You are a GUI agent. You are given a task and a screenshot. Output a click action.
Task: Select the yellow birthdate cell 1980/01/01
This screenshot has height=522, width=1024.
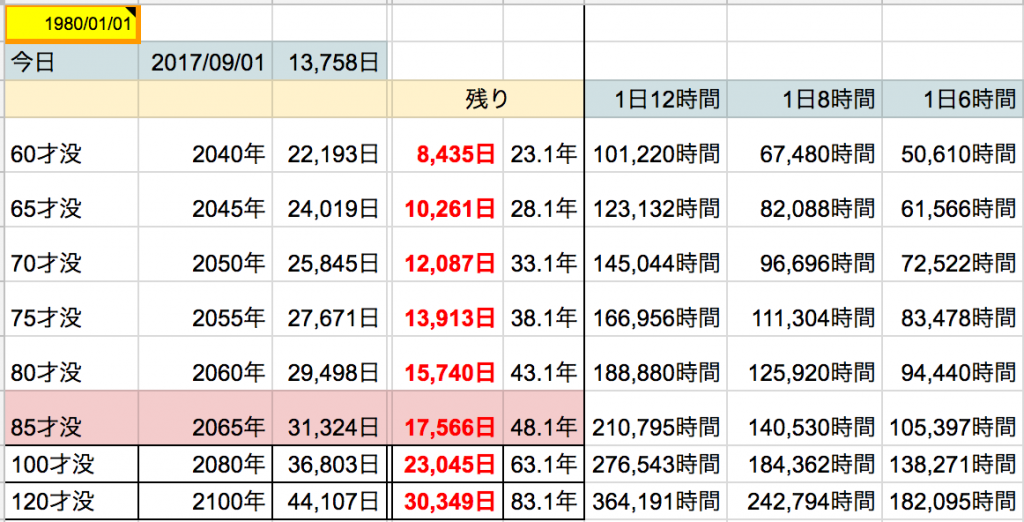pyautogui.click(x=72, y=22)
